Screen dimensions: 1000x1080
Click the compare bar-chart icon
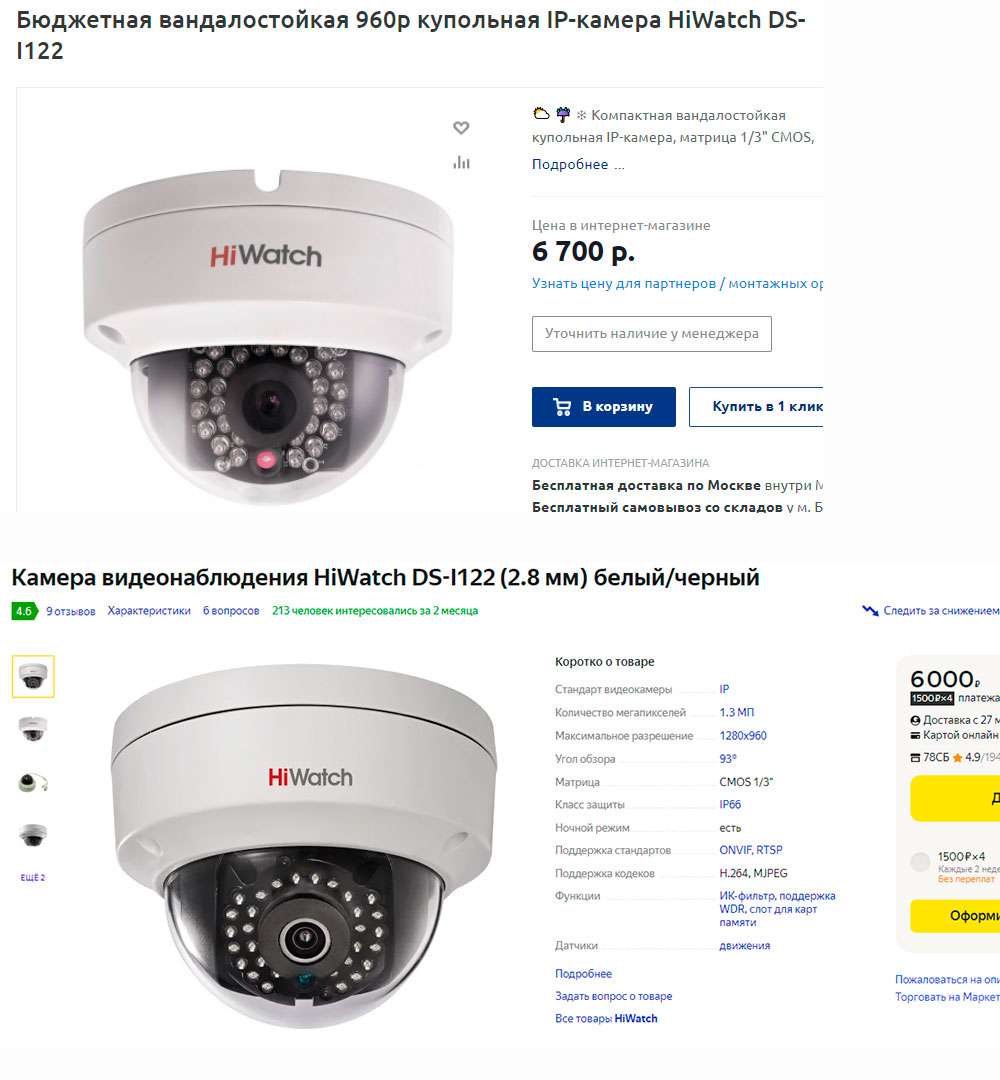461,163
